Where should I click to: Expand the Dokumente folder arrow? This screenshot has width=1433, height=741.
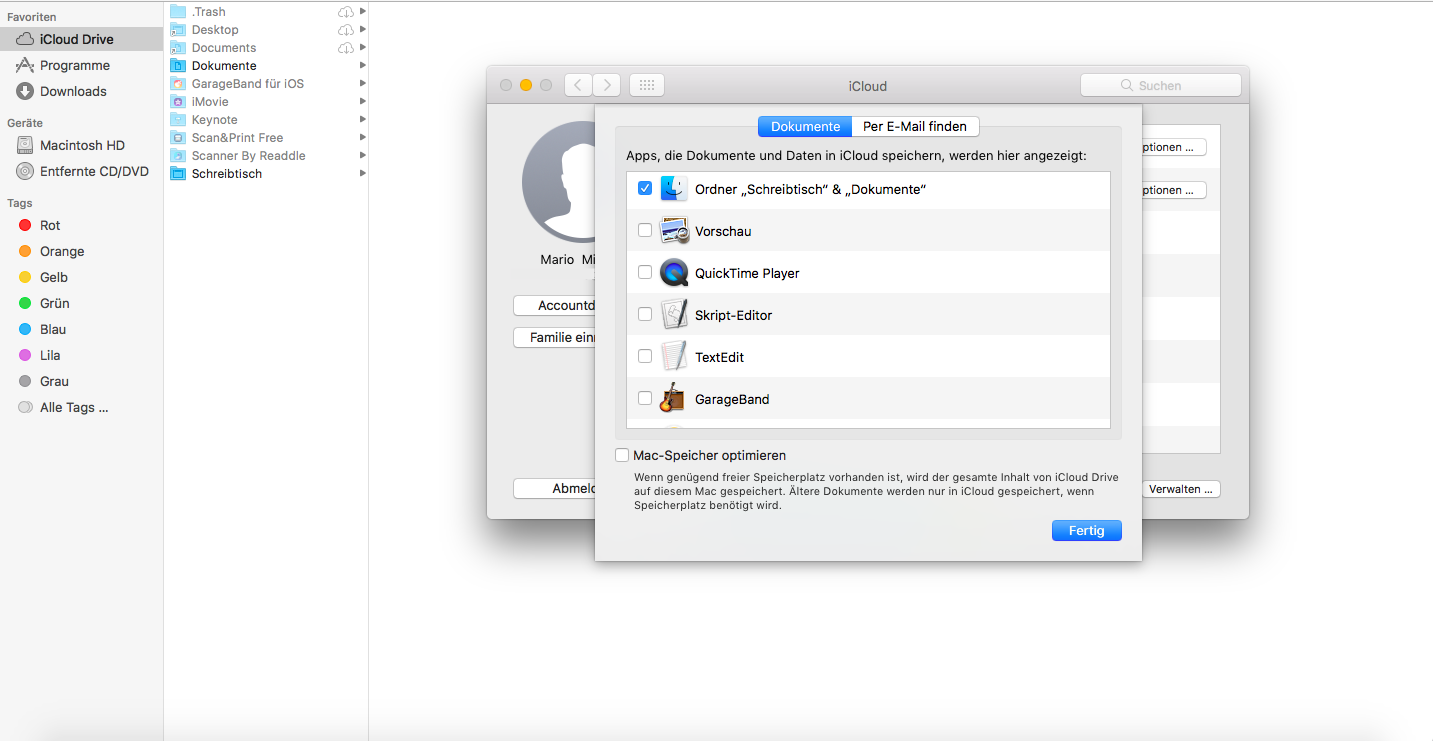click(362, 66)
